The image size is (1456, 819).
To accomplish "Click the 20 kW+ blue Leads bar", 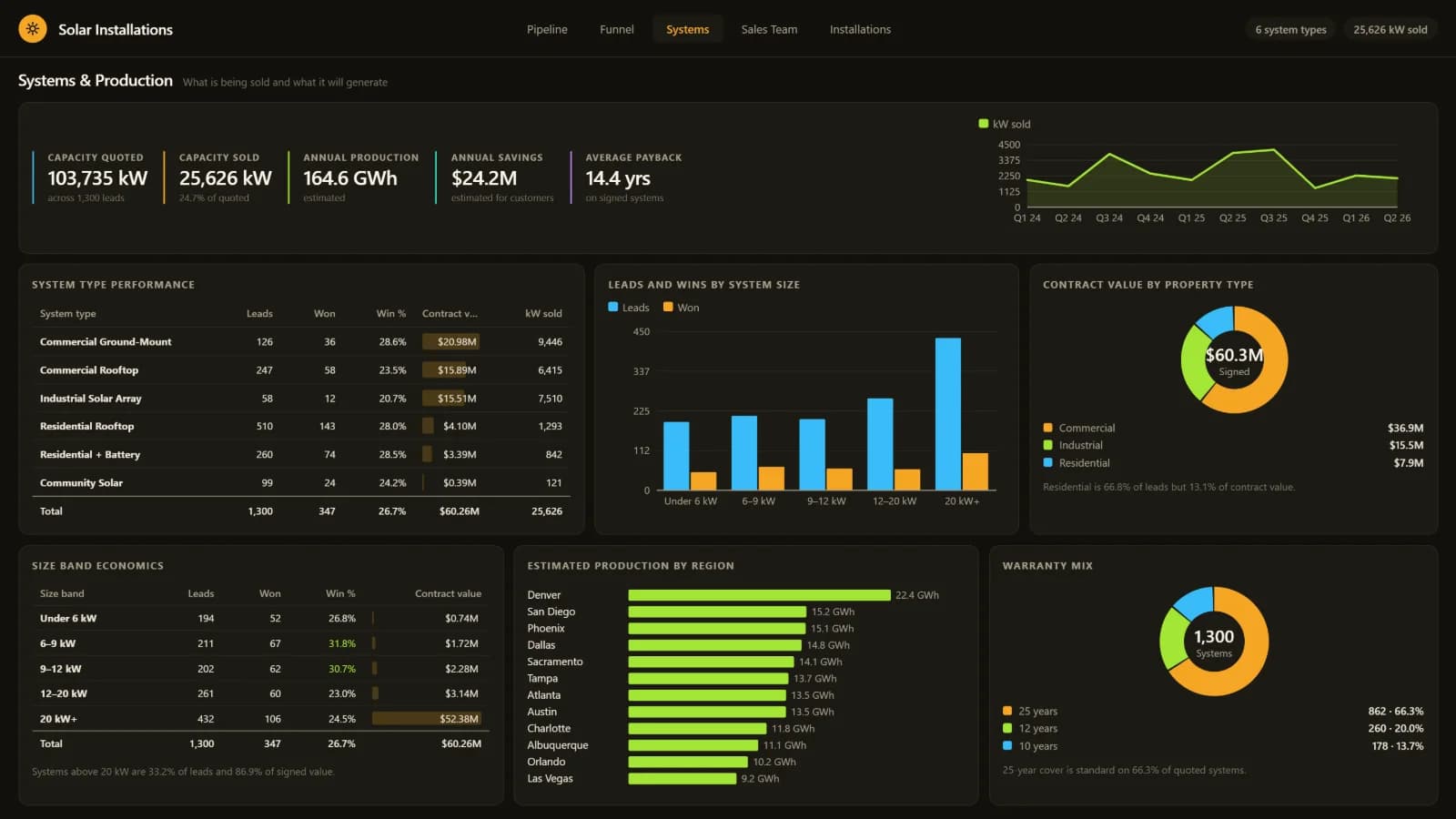I will (948, 414).
